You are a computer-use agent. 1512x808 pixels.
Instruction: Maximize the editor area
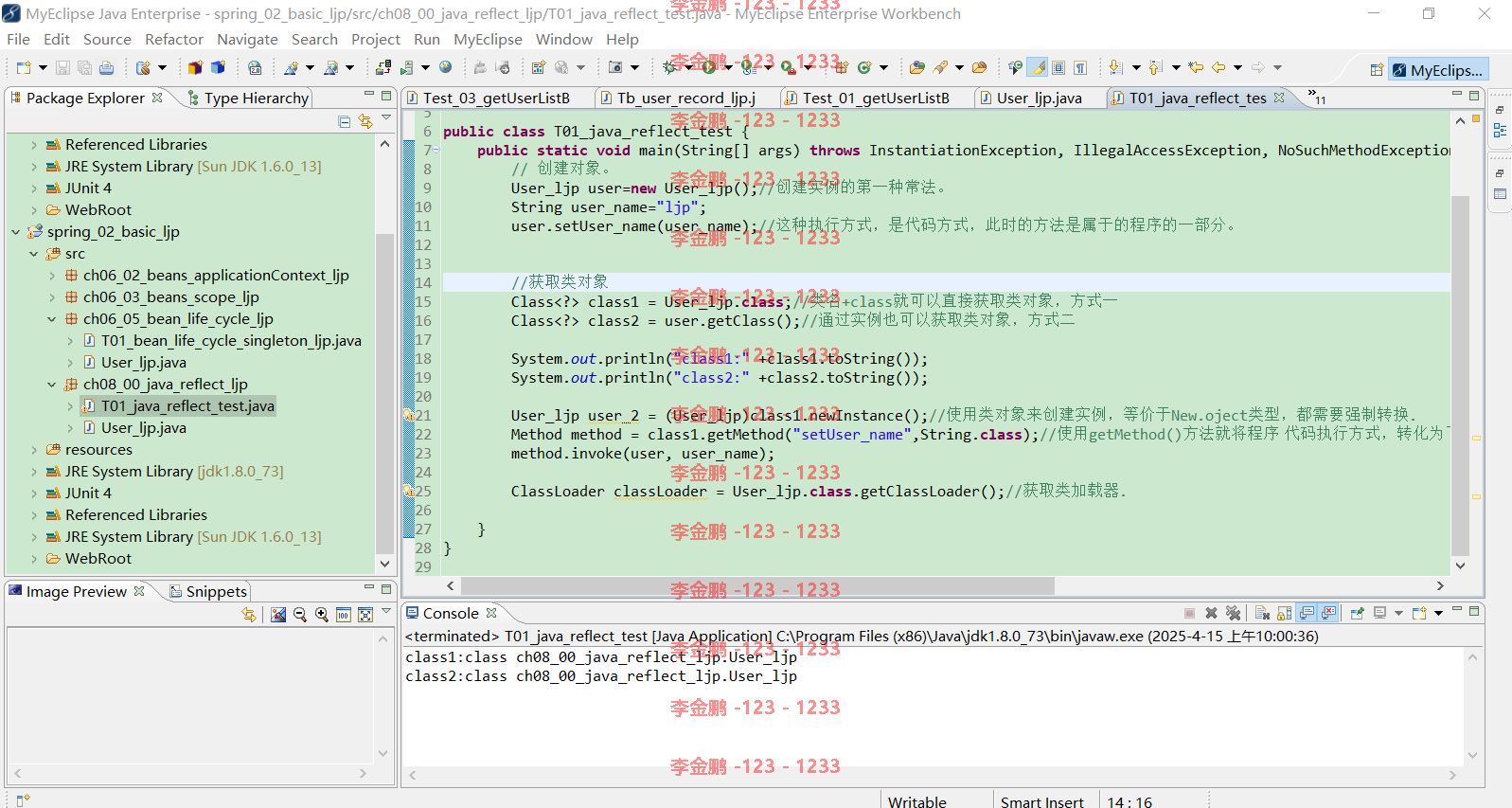click(x=1474, y=95)
